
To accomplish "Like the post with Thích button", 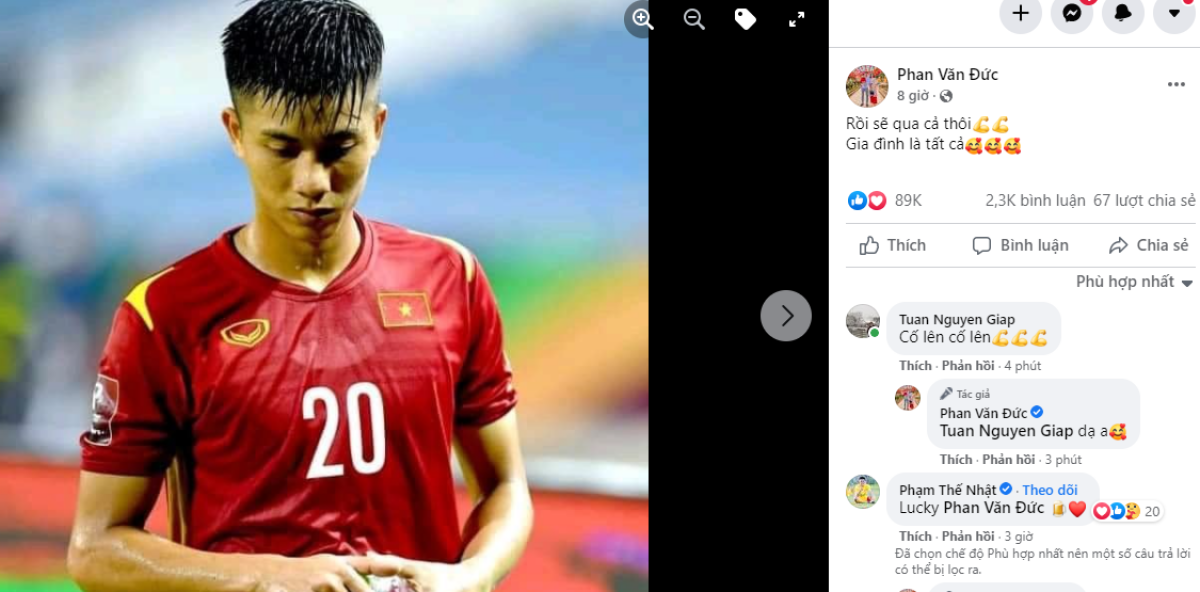I will click(x=893, y=245).
